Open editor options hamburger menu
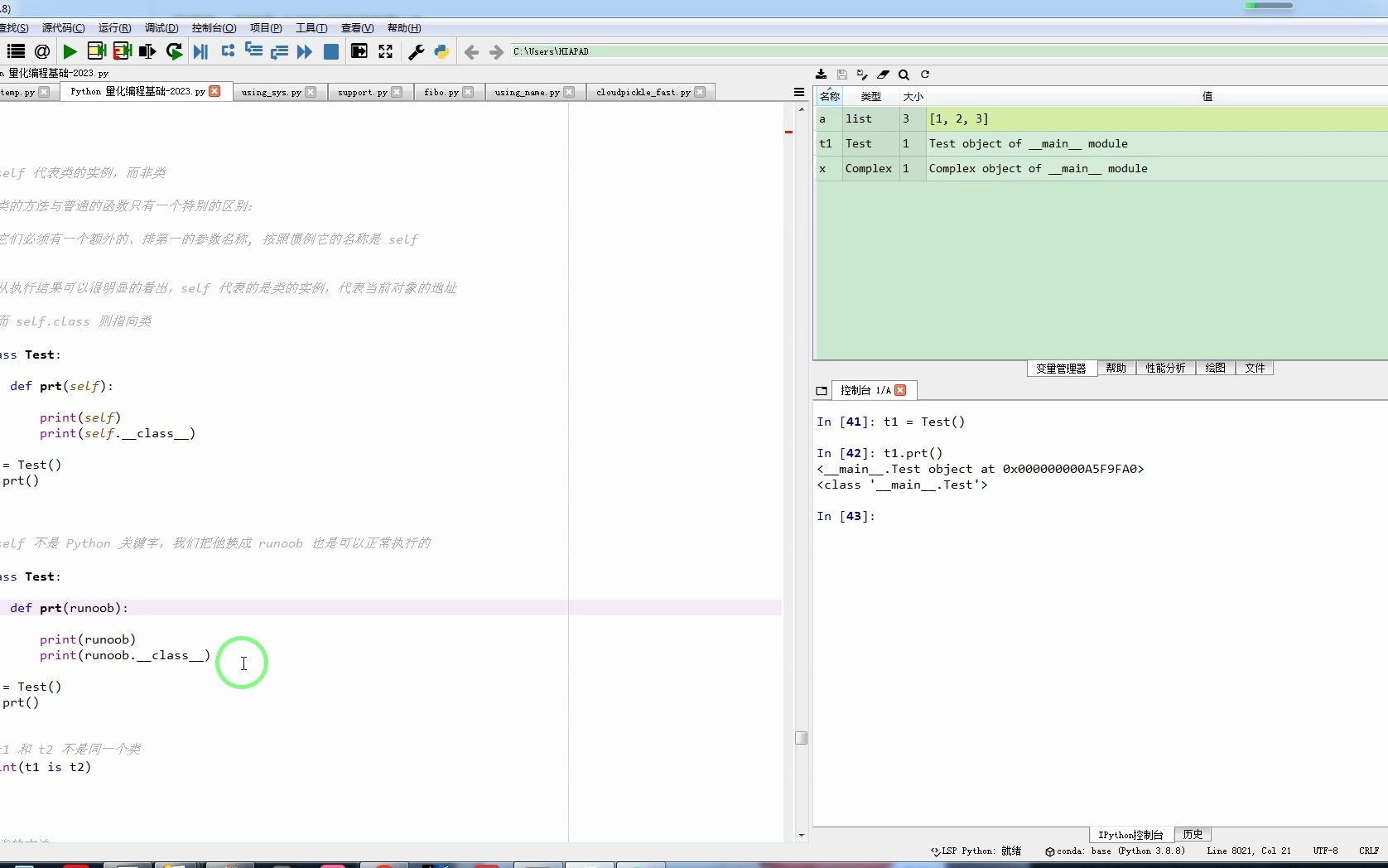Viewport: 1388px width, 868px height. [x=799, y=92]
